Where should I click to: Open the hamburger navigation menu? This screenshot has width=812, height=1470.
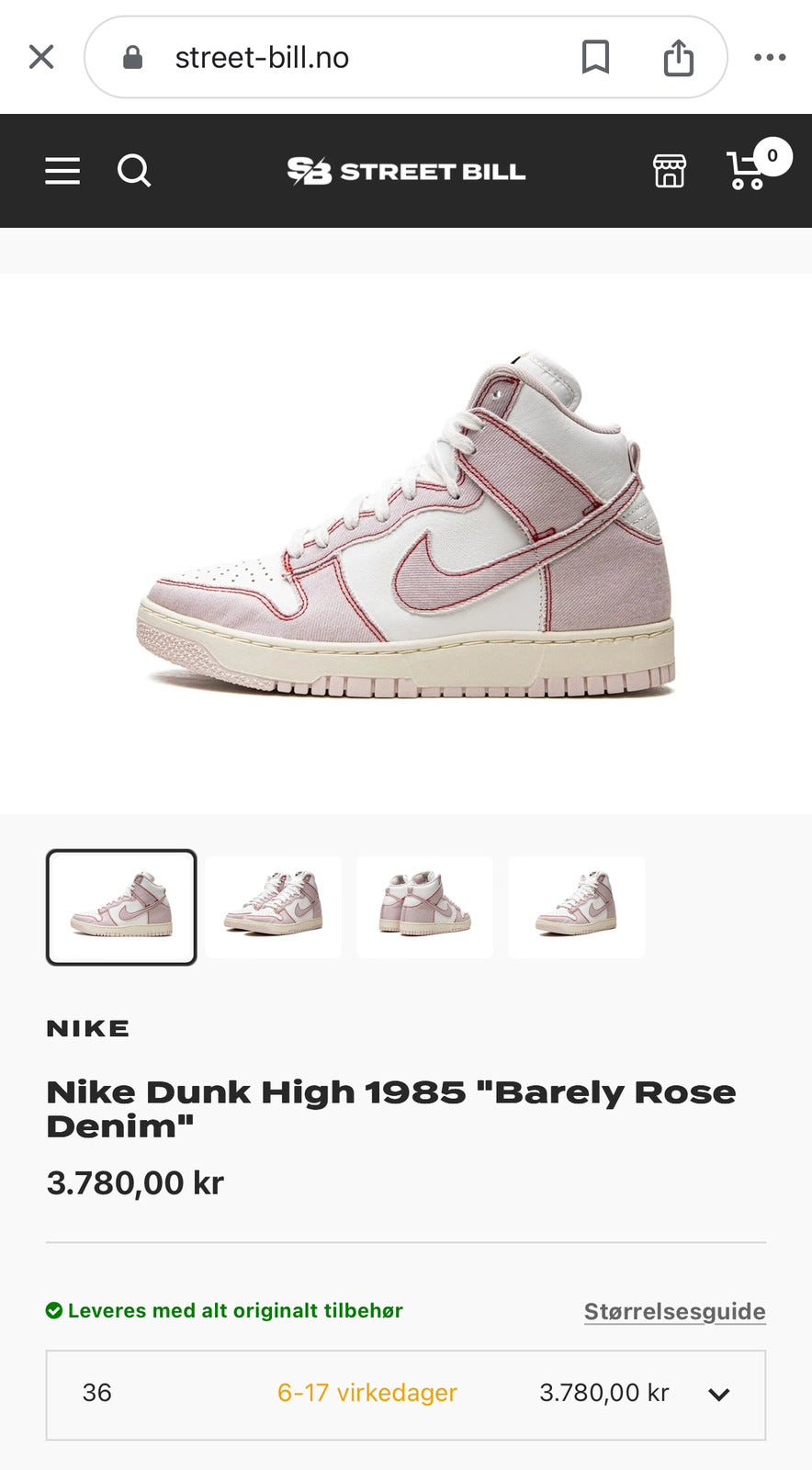click(62, 171)
